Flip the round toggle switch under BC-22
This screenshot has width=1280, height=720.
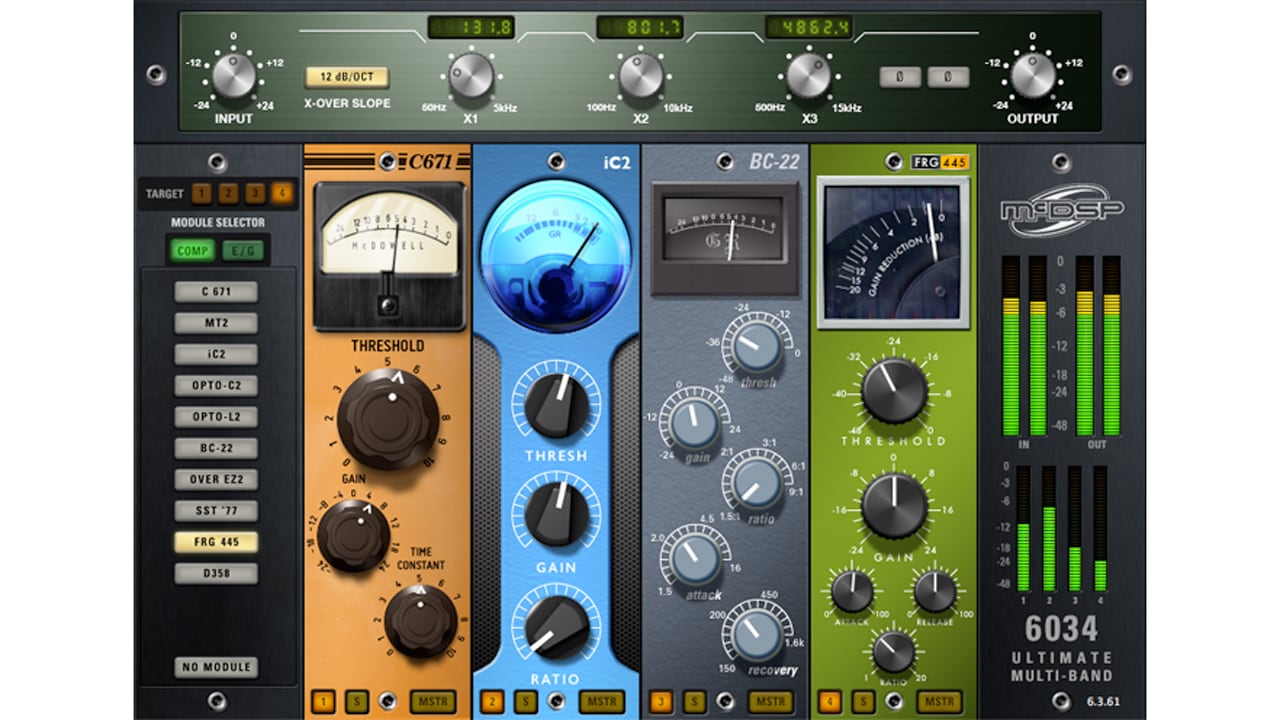[726, 701]
